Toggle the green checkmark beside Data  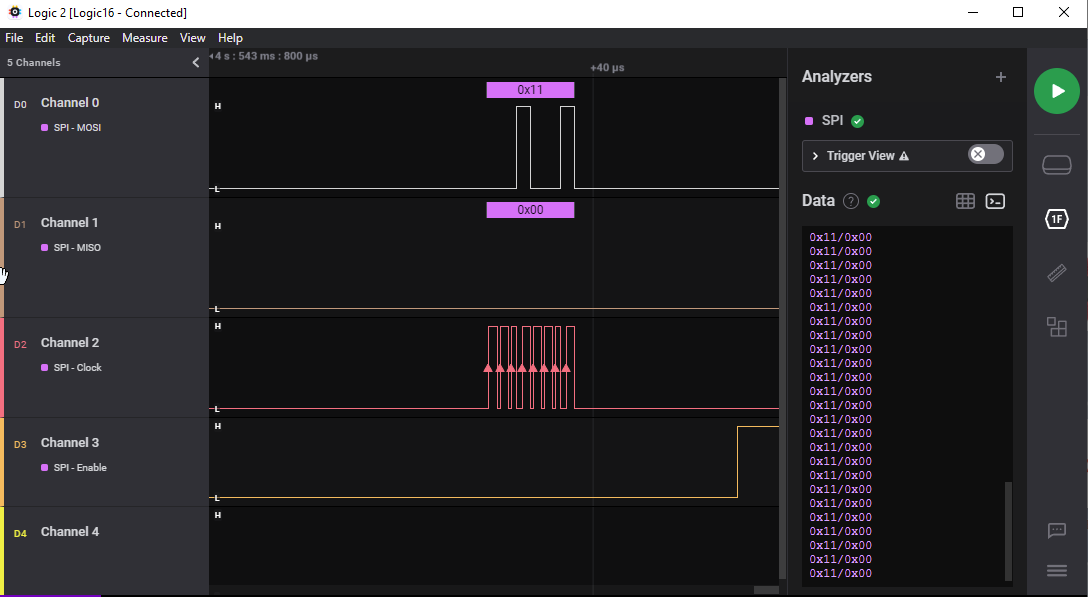point(872,200)
